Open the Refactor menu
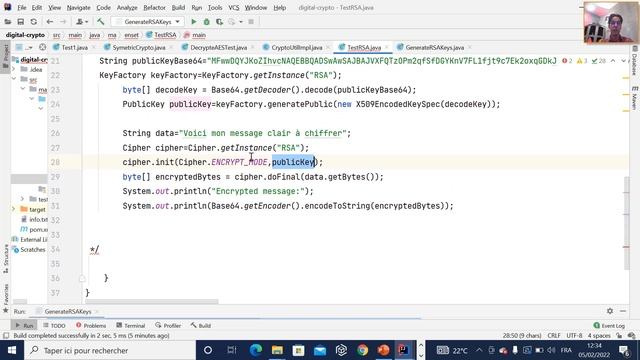Screen dimensions: 640x360 click(x=154, y=7)
